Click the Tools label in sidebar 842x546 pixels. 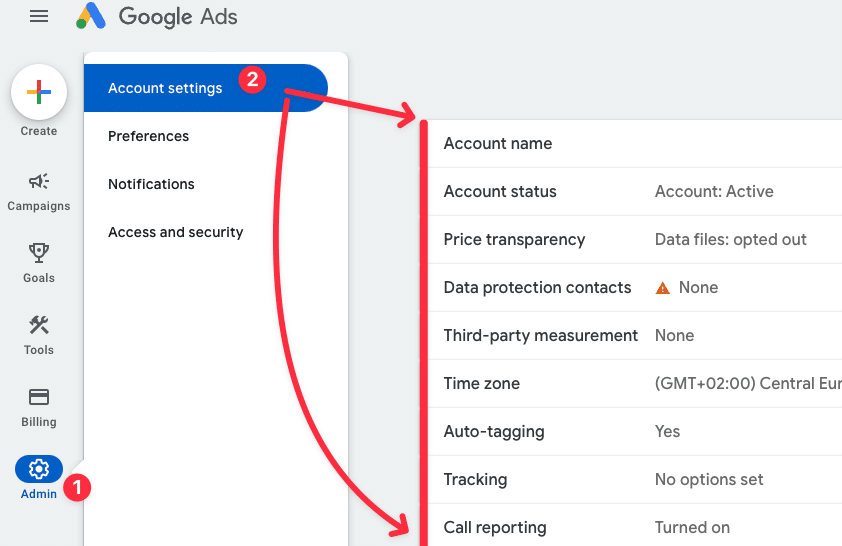(x=39, y=350)
